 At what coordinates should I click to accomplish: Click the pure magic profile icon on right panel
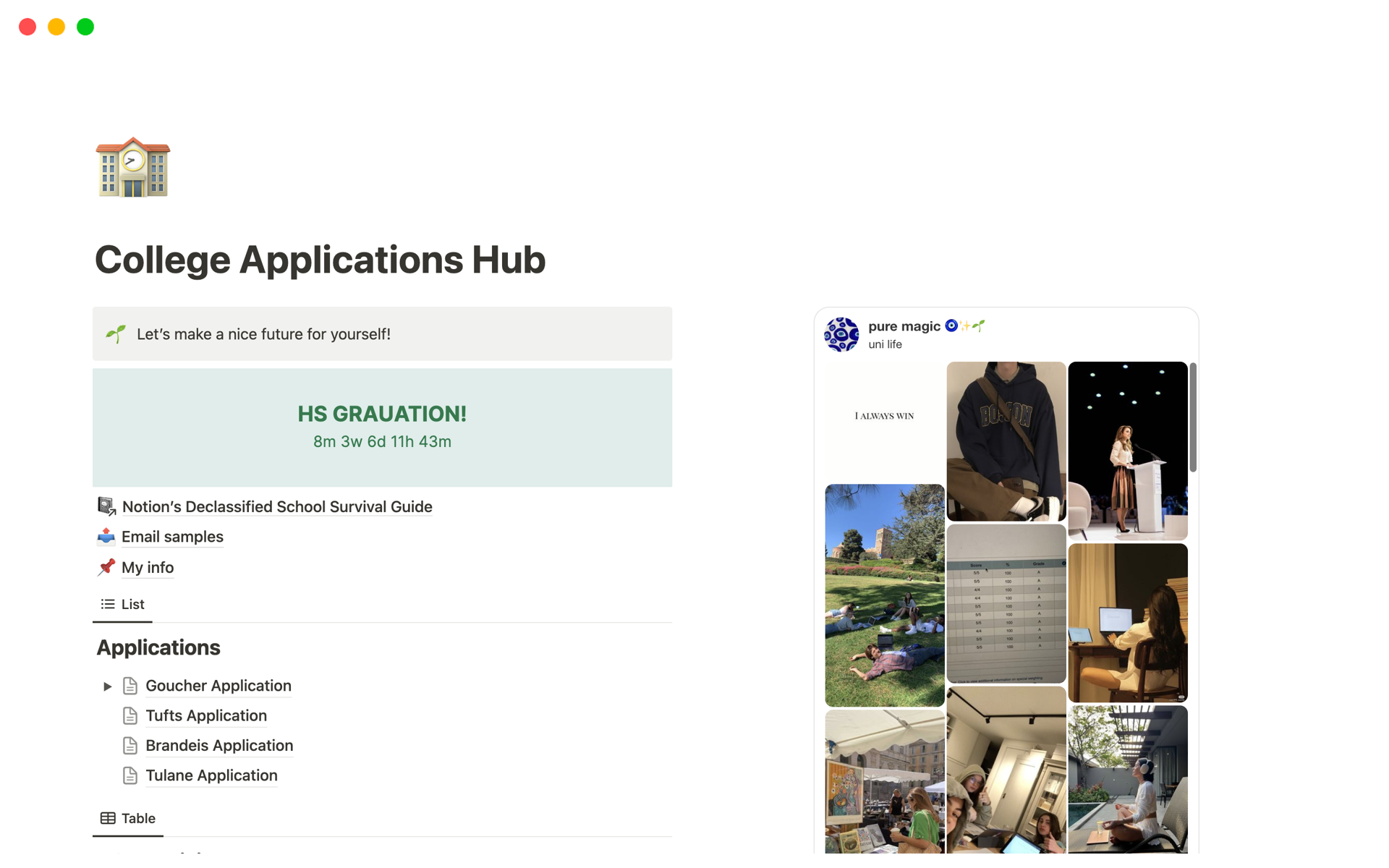pos(842,334)
